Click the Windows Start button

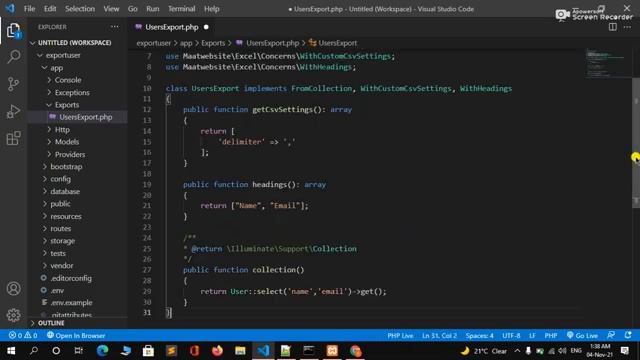coord(11,351)
